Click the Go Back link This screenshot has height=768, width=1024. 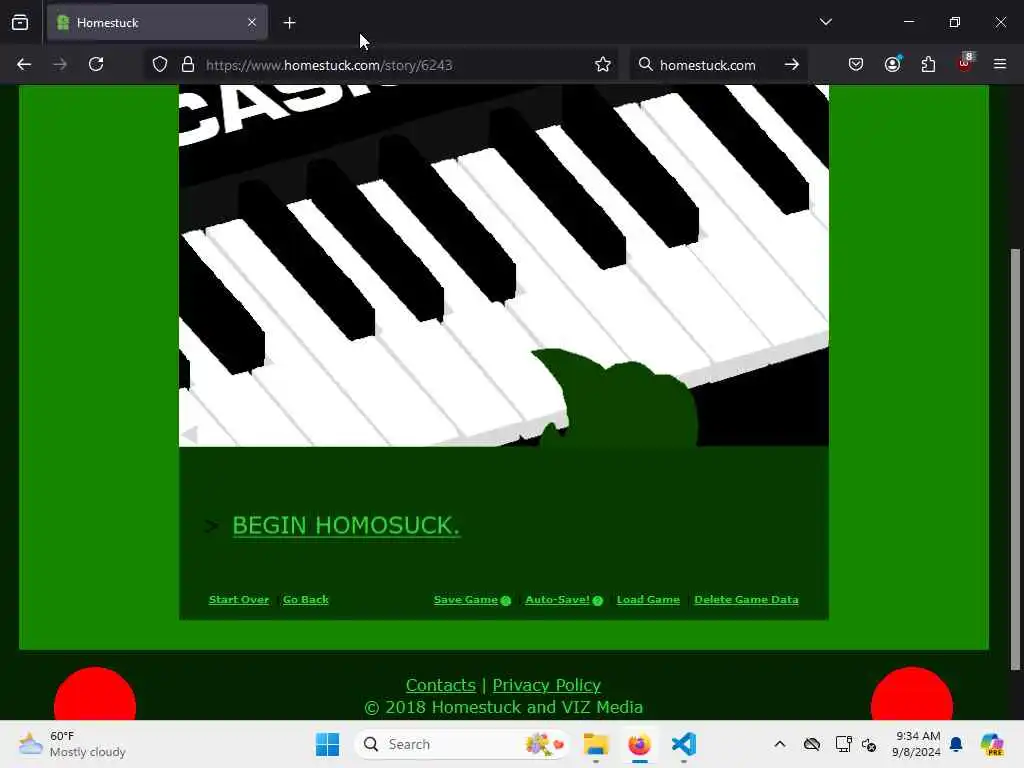point(306,600)
